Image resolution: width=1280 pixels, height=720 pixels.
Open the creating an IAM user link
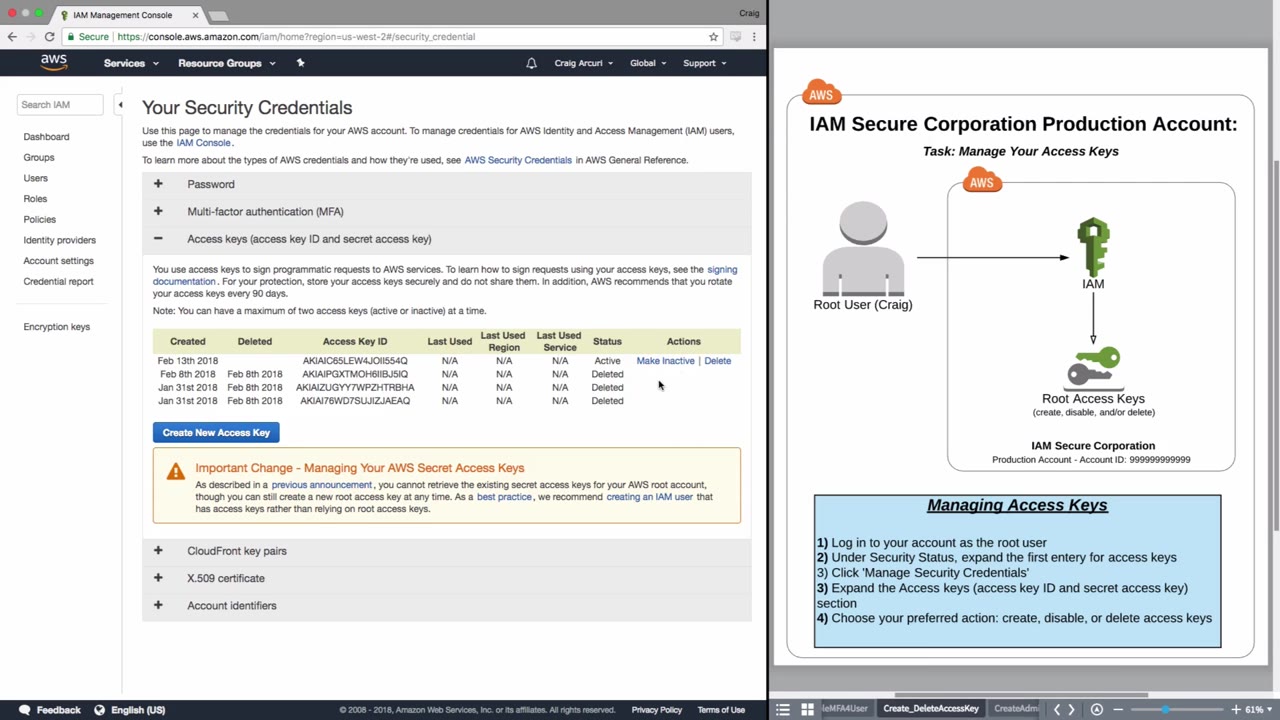(649, 497)
